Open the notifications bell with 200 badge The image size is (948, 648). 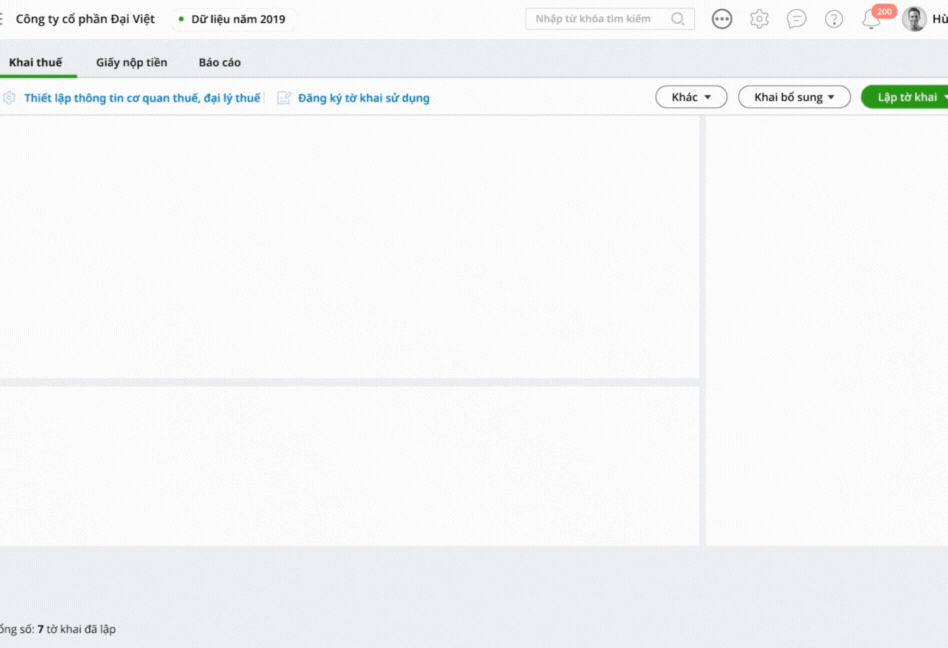[872, 20]
